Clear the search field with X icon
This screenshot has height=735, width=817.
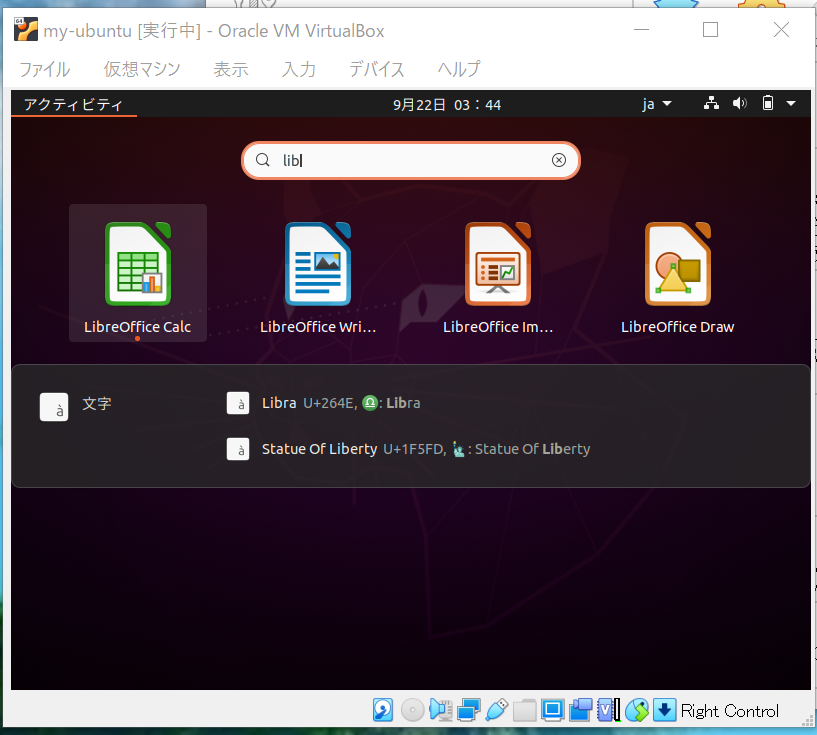coord(559,160)
